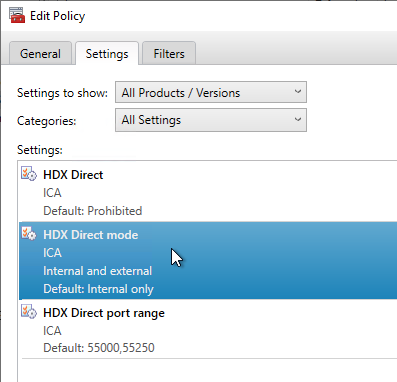Viewport: 397px width, 382px height.
Task: Click the All Products / Versions dropdown arrow
Action: coord(298,92)
